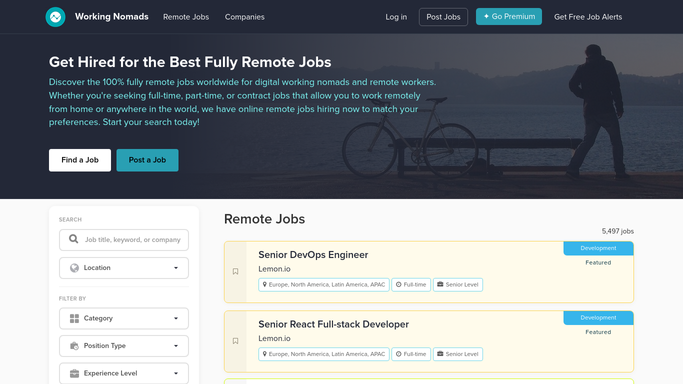Select Log in in the header
Viewport: 683px width, 384px height.
pyautogui.click(x=396, y=17)
